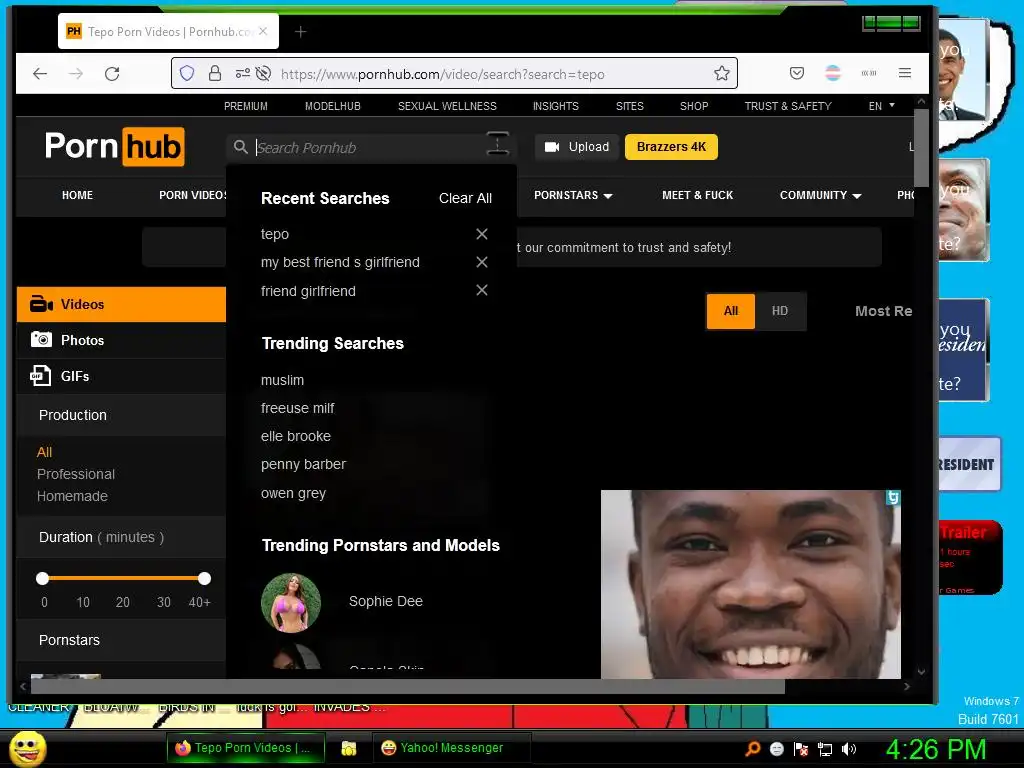Remove 'friend girlfriend' recent search
Viewport: 1024px width, 768px height.
pyautogui.click(x=482, y=290)
